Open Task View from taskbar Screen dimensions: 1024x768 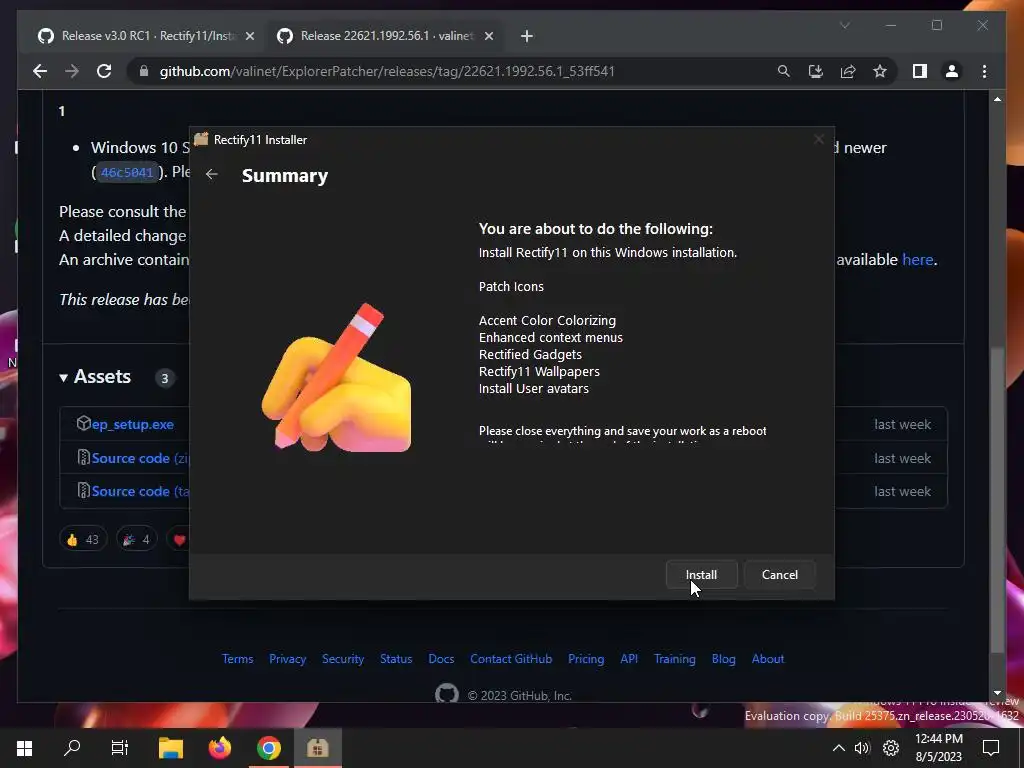coord(120,748)
